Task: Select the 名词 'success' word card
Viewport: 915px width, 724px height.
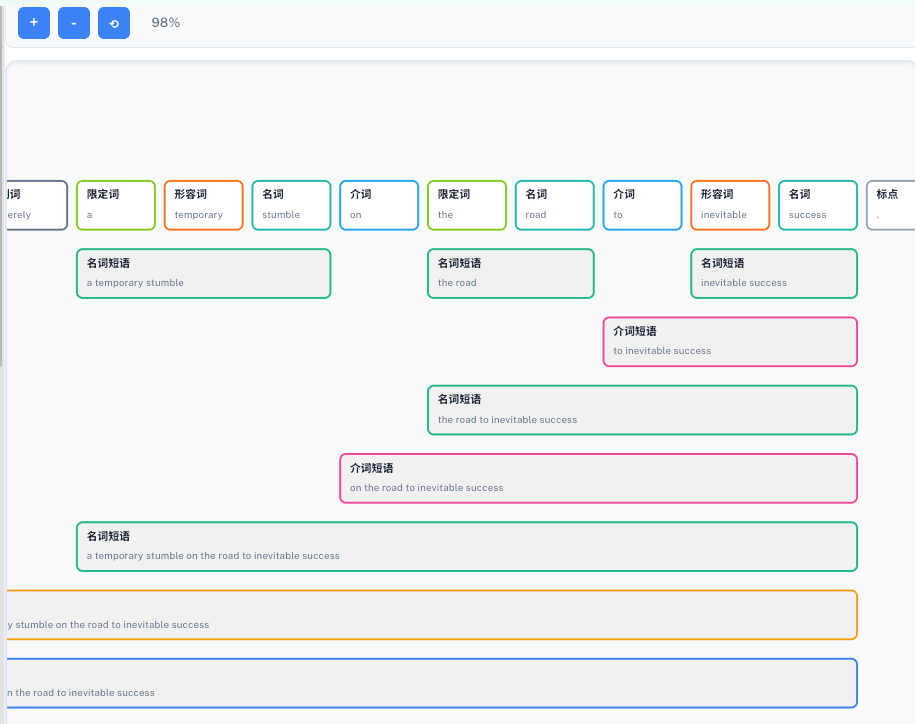Action: pyautogui.click(x=818, y=205)
